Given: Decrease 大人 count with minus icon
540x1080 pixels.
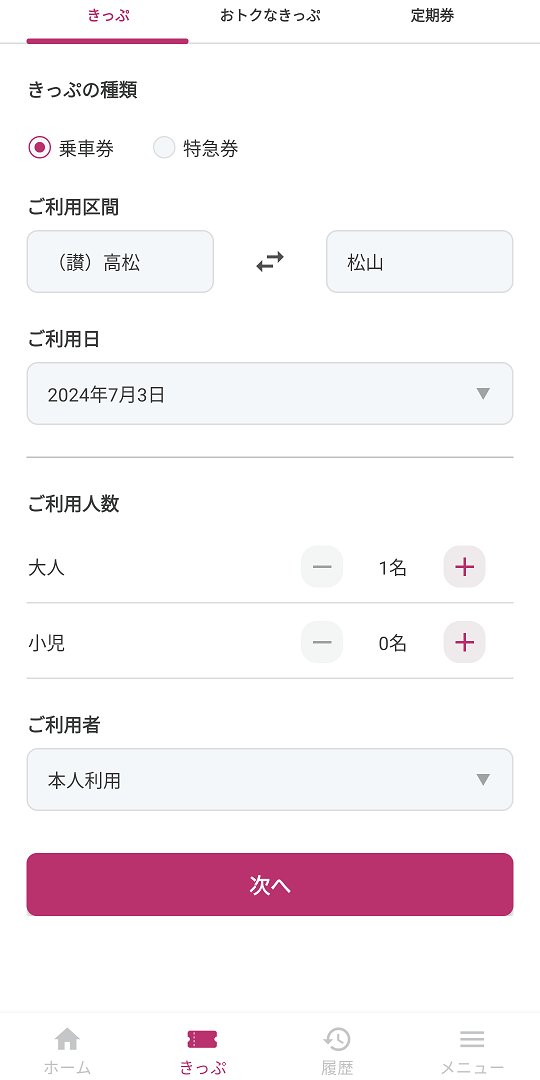Looking at the screenshot, I should tap(322, 567).
